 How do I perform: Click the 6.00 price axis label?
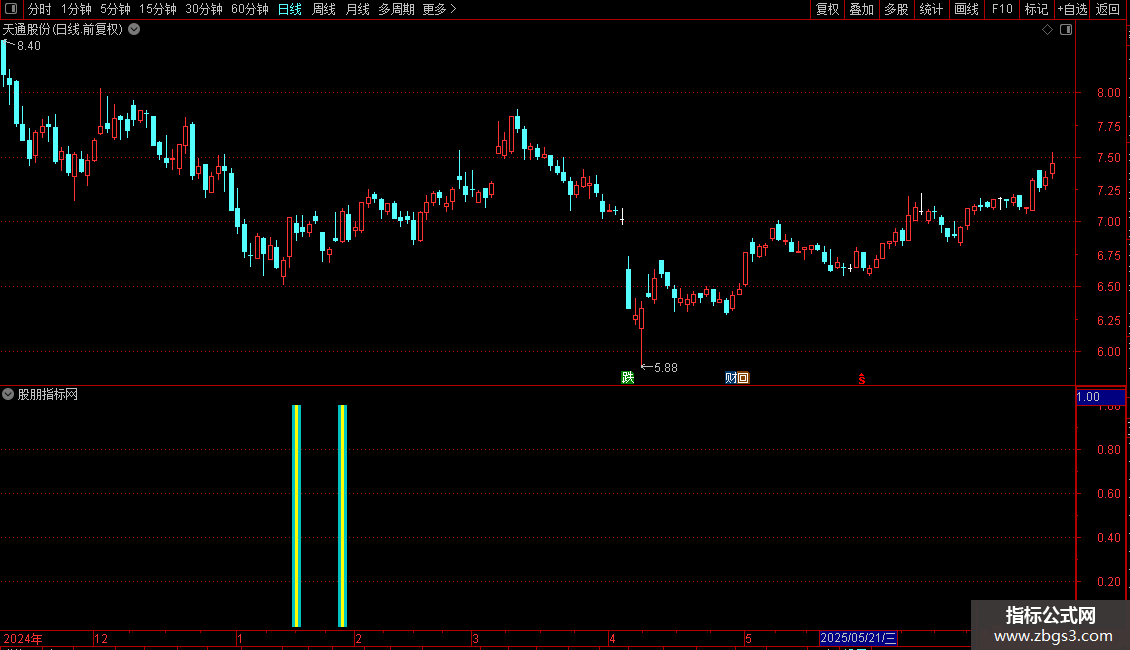point(1108,352)
